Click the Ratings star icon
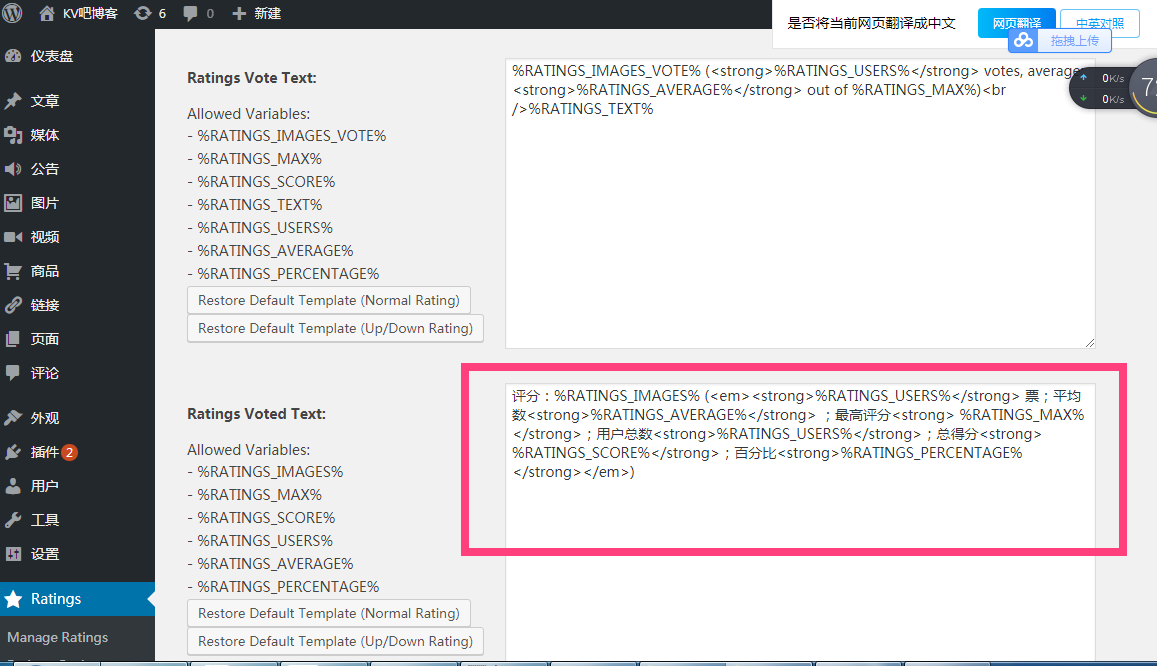Viewport: 1157px width, 666px height. point(13,599)
